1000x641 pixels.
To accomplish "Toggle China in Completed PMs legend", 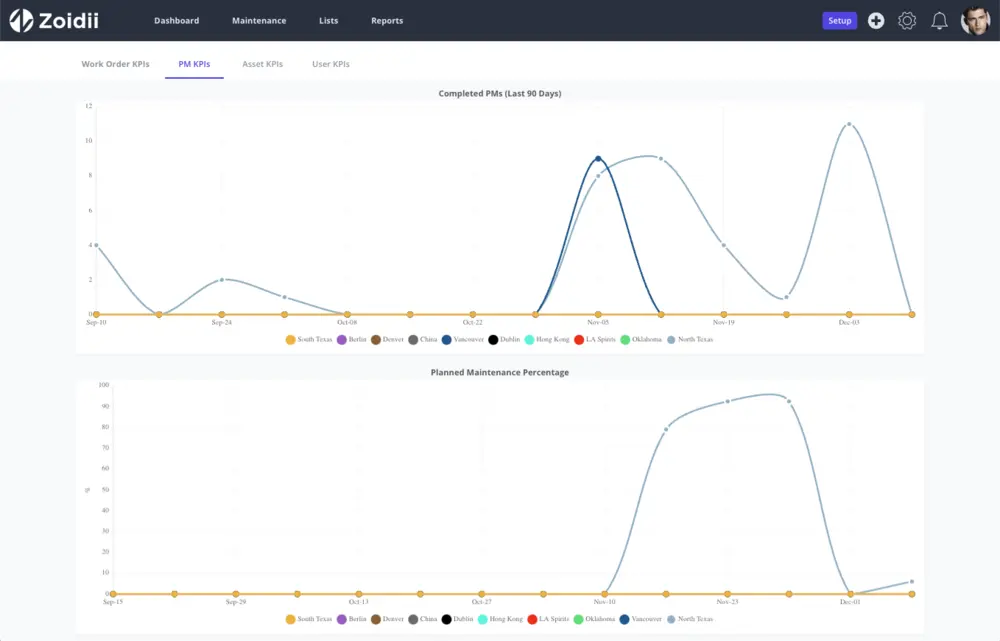I will point(423,339).
